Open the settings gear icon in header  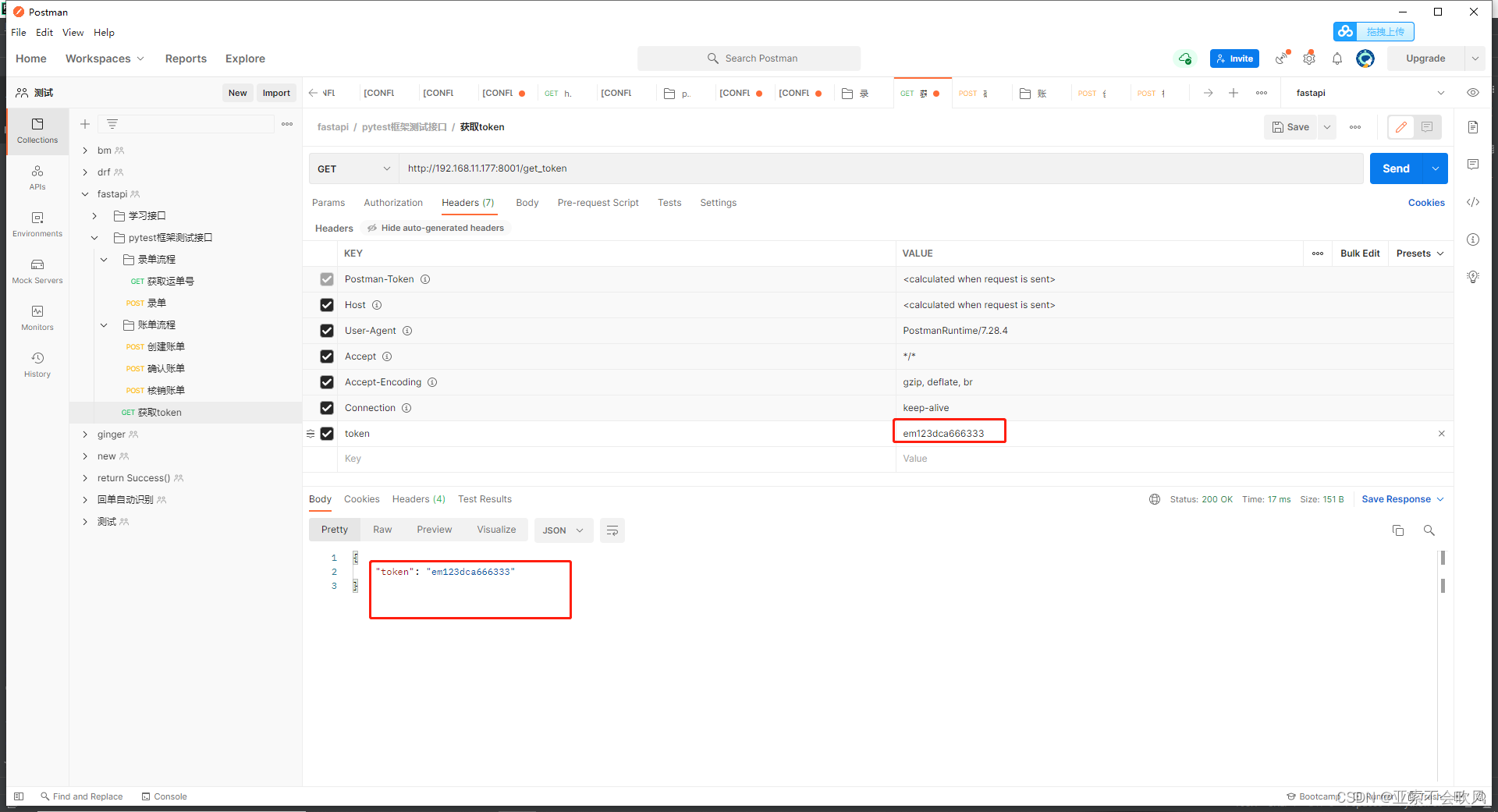[x=1309, y=59]
